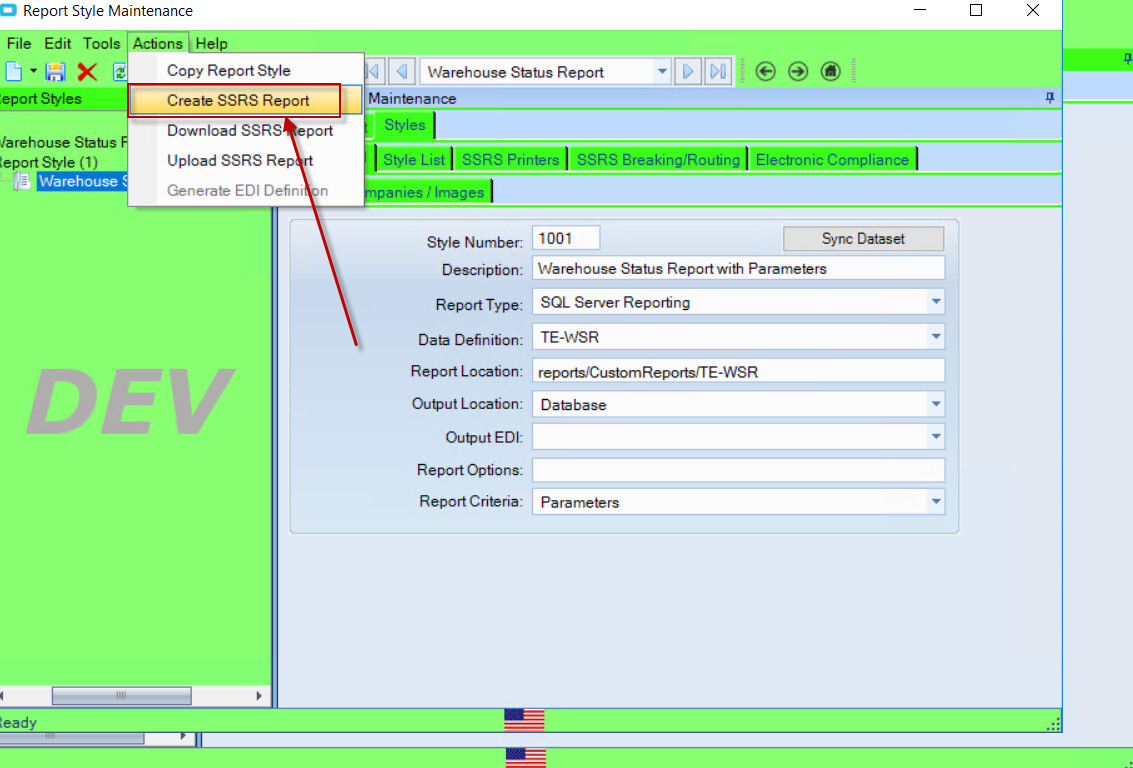The image size is (1133, 768).
Task: Click the Sync Dataset button
Action: pyautogui.click(x=863, y=238)
